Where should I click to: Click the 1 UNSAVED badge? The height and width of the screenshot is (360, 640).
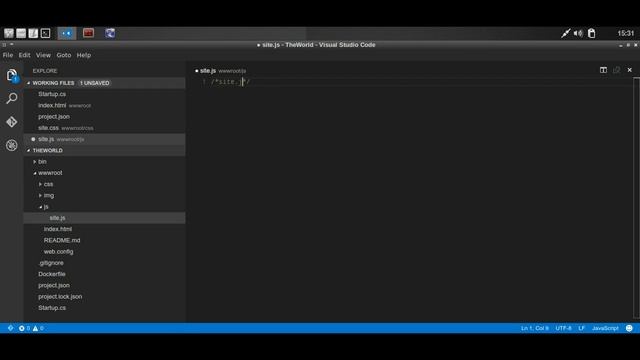tap(95, 83)
